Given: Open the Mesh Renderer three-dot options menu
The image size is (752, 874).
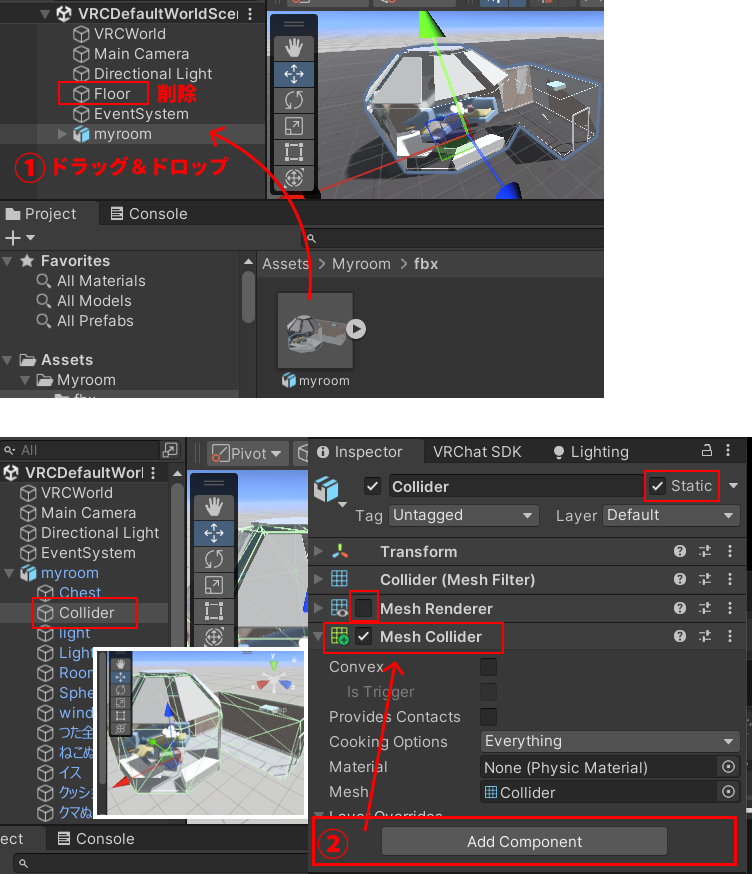Looking at the screenshot, I should tap(730, 608).
